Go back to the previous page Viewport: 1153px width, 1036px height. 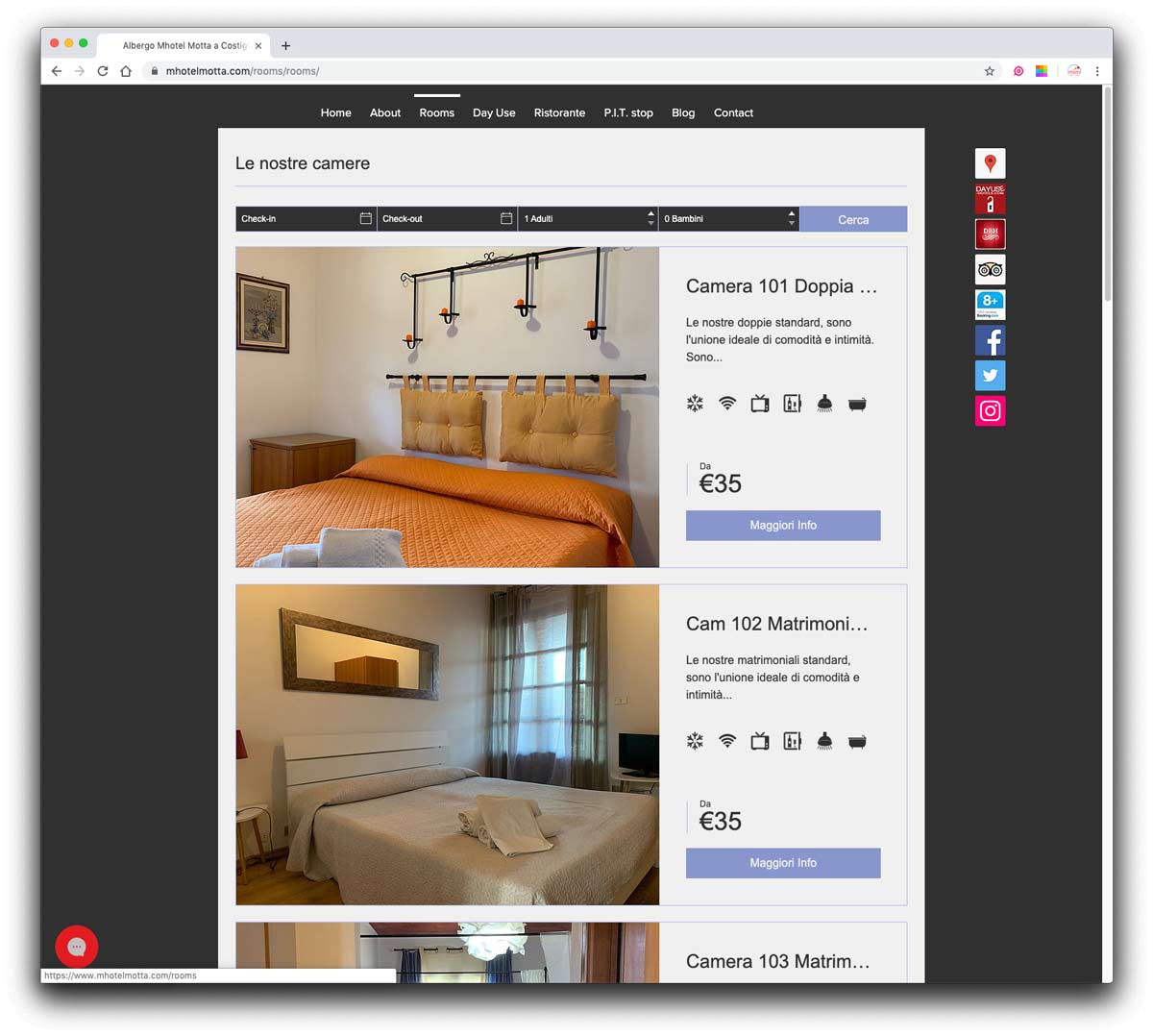coord(57,71)
